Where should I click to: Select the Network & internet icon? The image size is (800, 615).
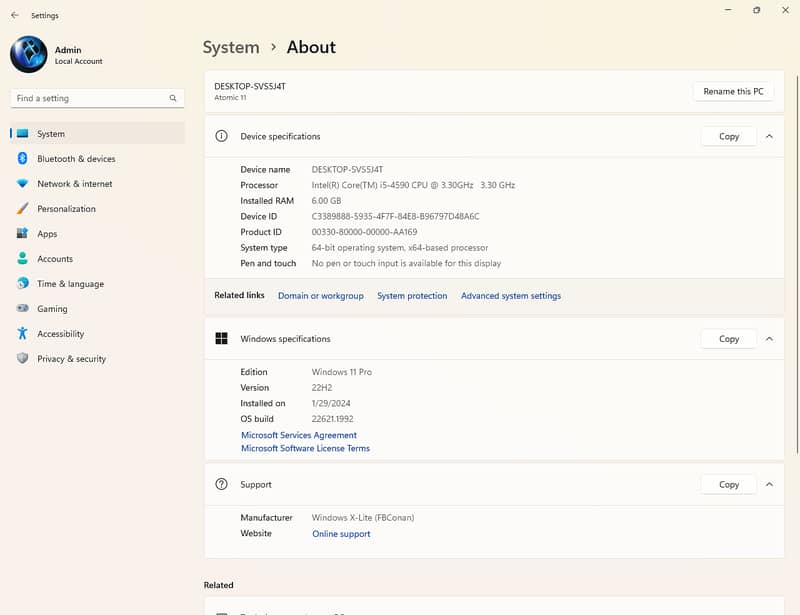coord(22,183)
